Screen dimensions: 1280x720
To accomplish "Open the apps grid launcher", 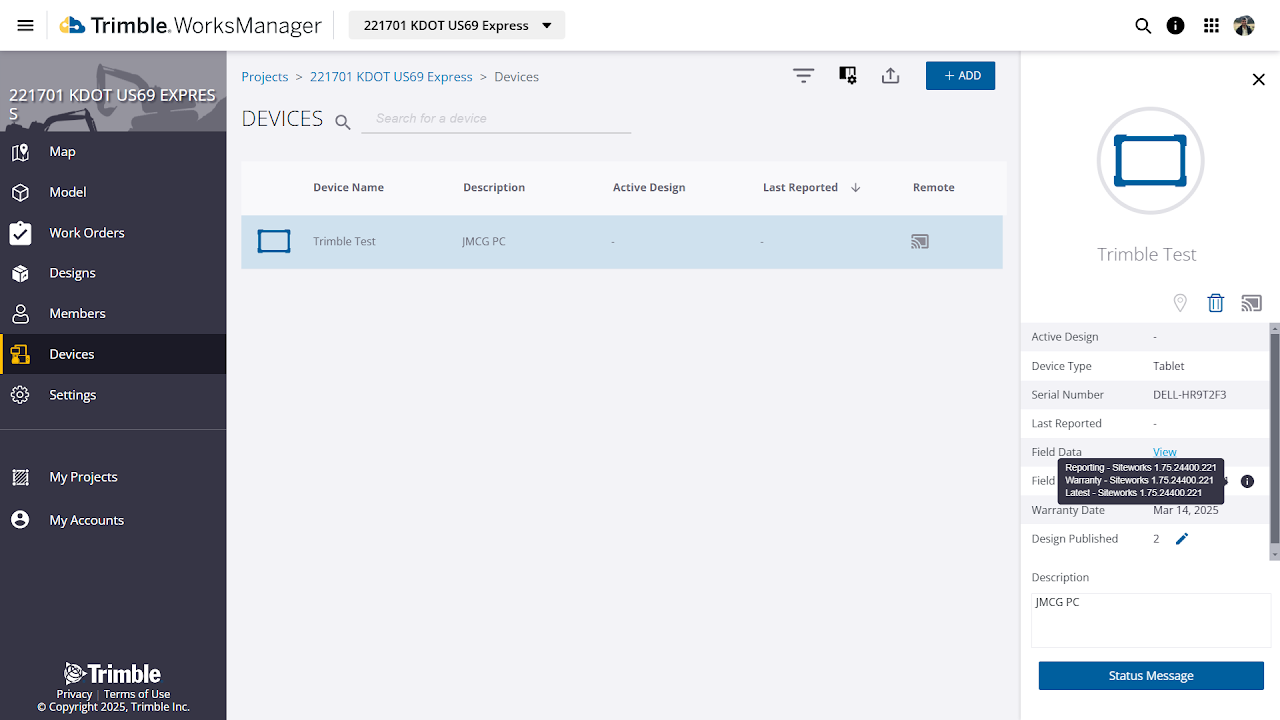I will (1211, 26).
